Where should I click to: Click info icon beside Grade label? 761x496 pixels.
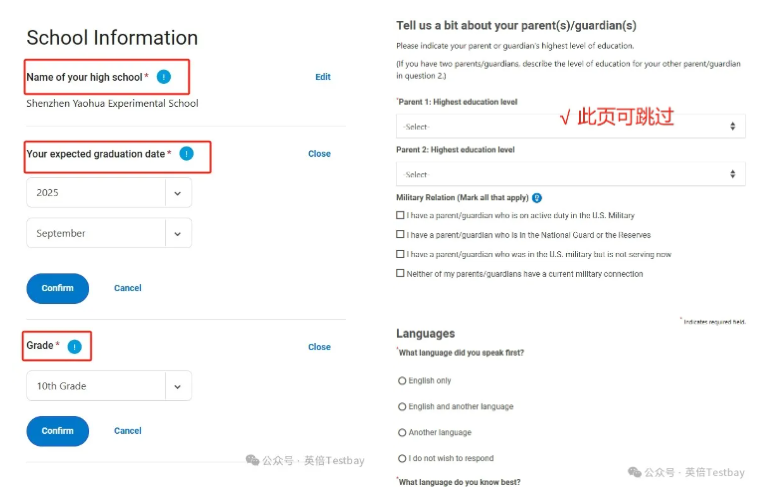coord(74,346)
